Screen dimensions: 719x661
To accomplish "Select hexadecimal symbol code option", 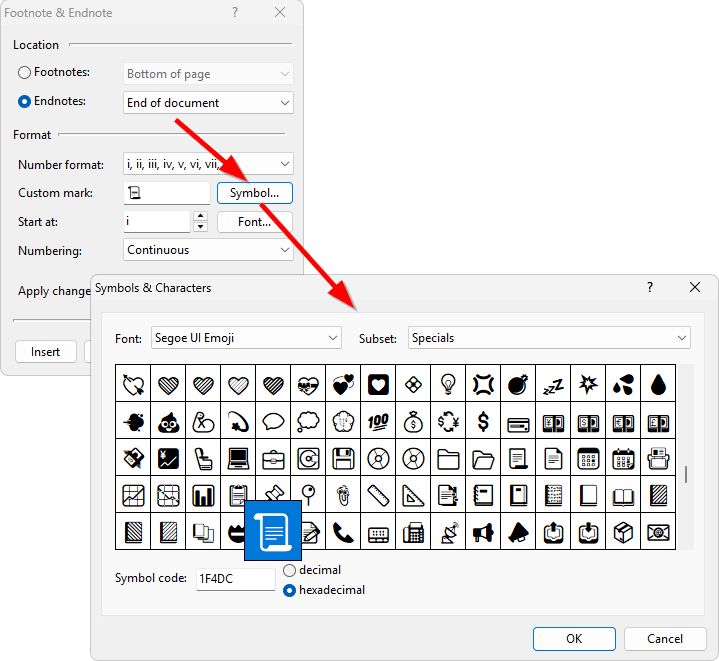I will tap(289, 590).
